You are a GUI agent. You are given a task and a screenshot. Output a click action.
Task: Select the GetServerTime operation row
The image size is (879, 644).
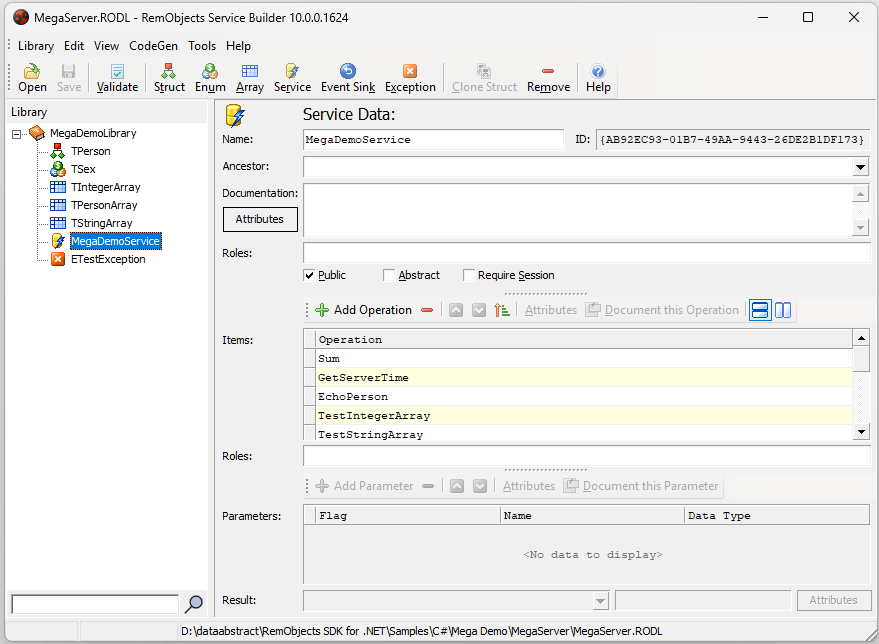[583, 378]
